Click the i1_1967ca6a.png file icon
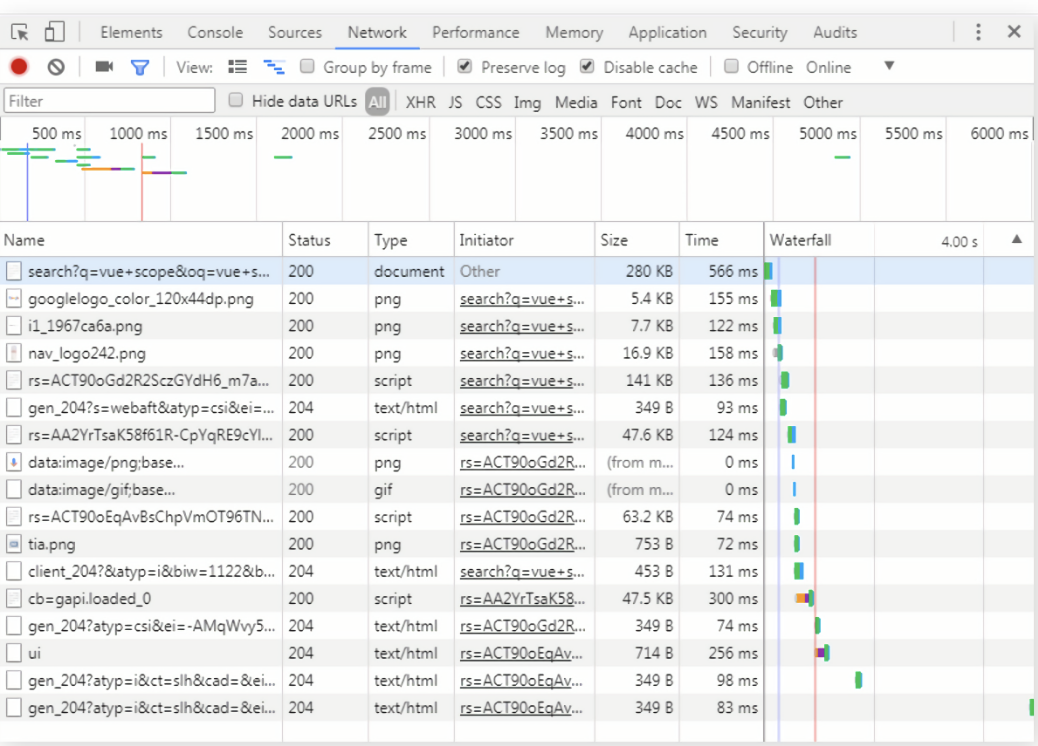Screen dimensions: 1038x746 14,326
